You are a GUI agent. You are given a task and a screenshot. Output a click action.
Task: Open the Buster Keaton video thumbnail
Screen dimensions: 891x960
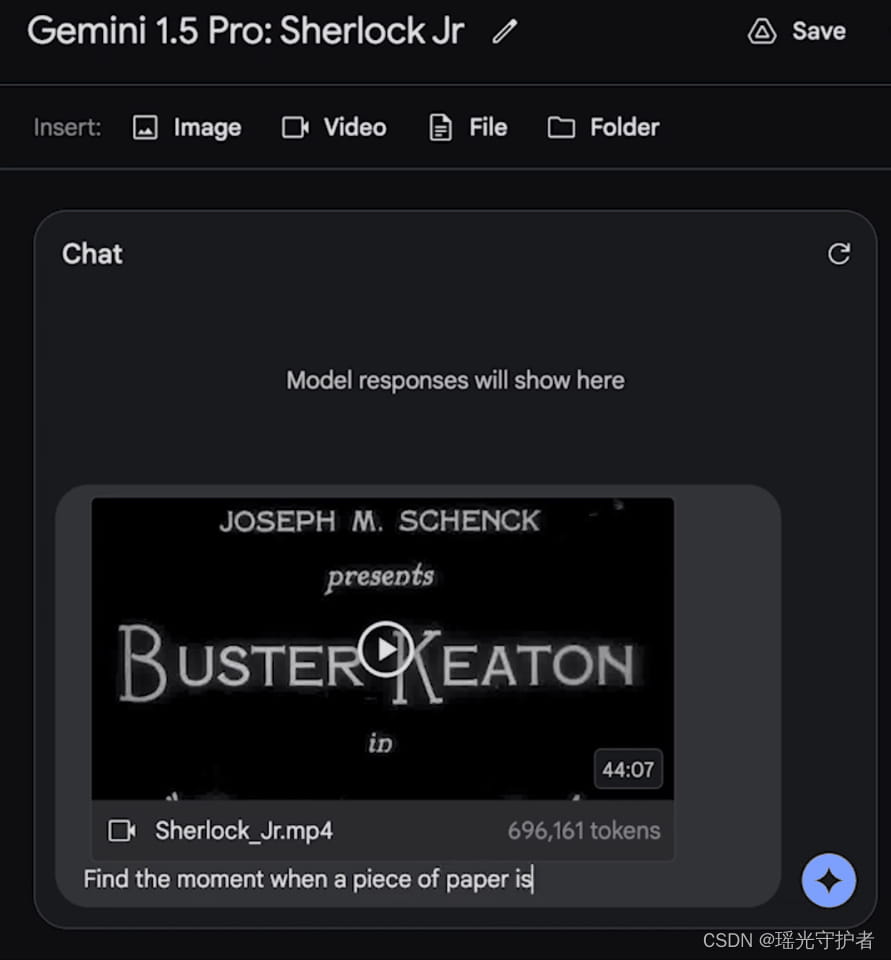pyautogui.click(x=382, y=648)
